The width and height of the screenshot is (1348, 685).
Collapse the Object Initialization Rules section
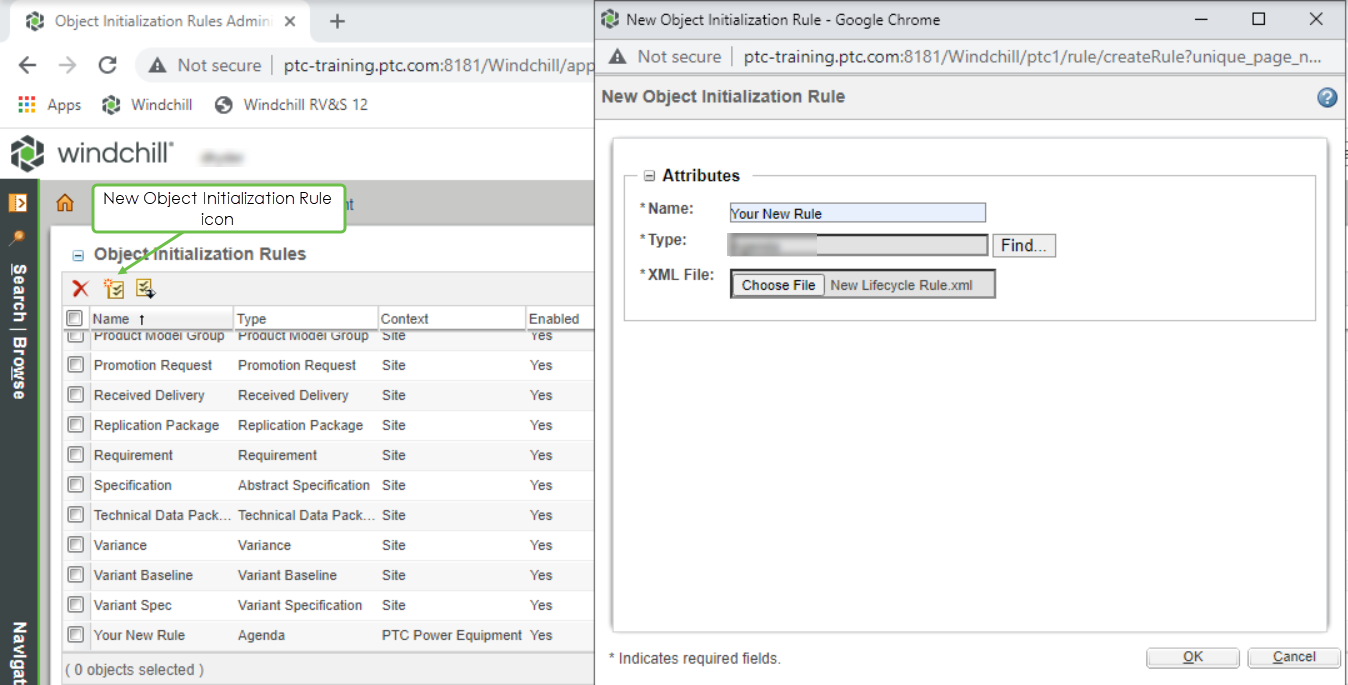click(x=78, y=253)
